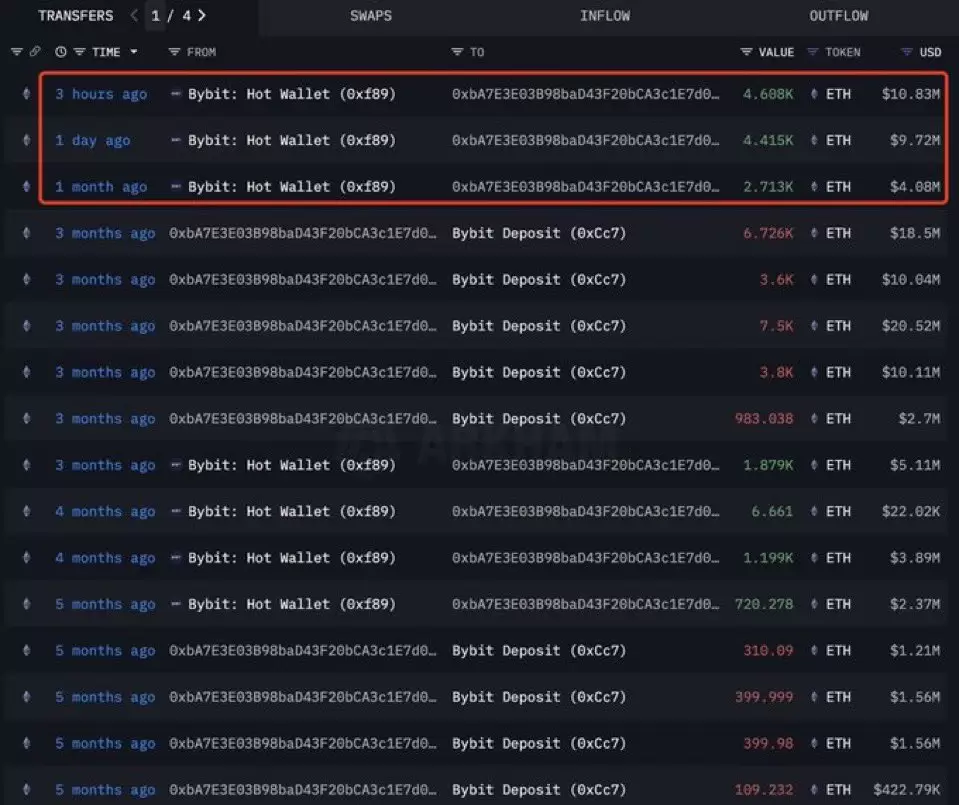The image size is (959, 805).
Task: Click the page indicator '1 / 4'
Action: click(171, 16)
